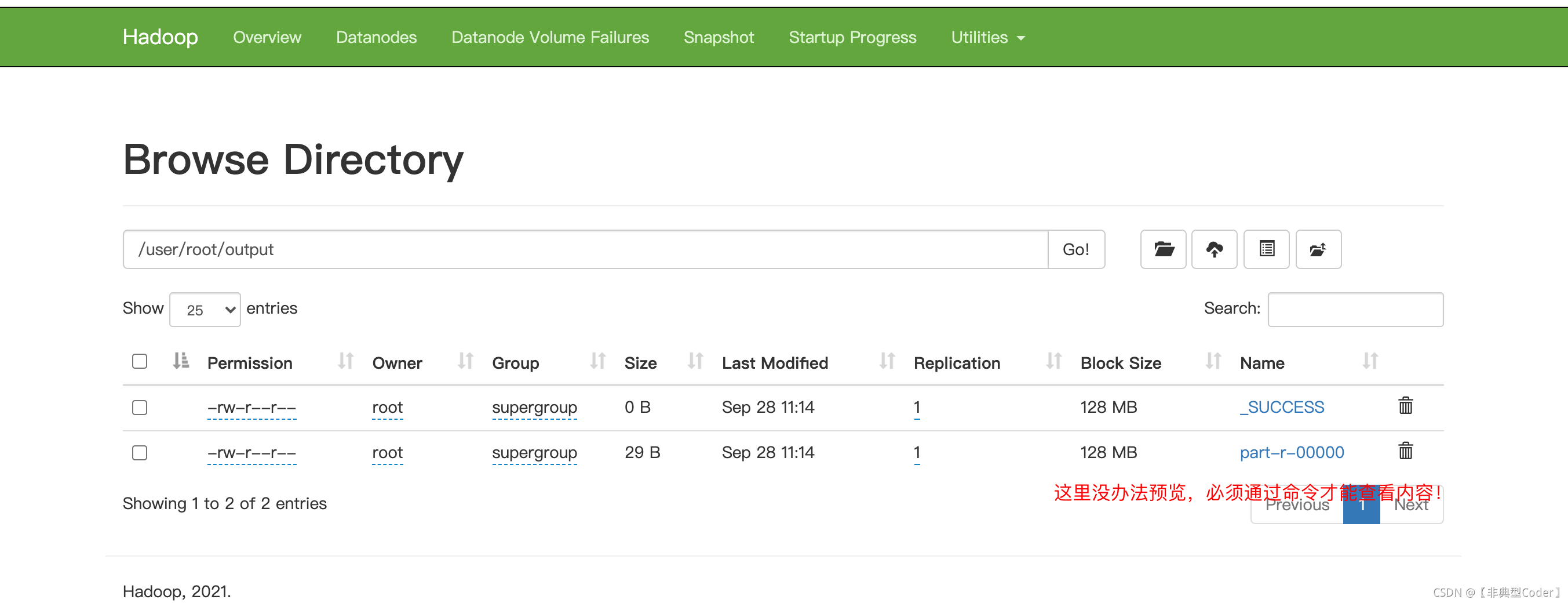1568x603 pixels.
Task: Sort table by Size column arrows
Action: (695, 361)
